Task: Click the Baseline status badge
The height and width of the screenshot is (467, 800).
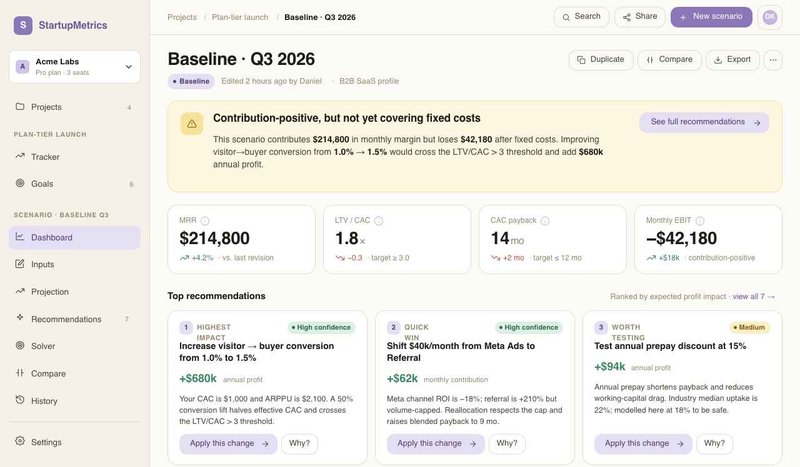Action: (191, 81)
